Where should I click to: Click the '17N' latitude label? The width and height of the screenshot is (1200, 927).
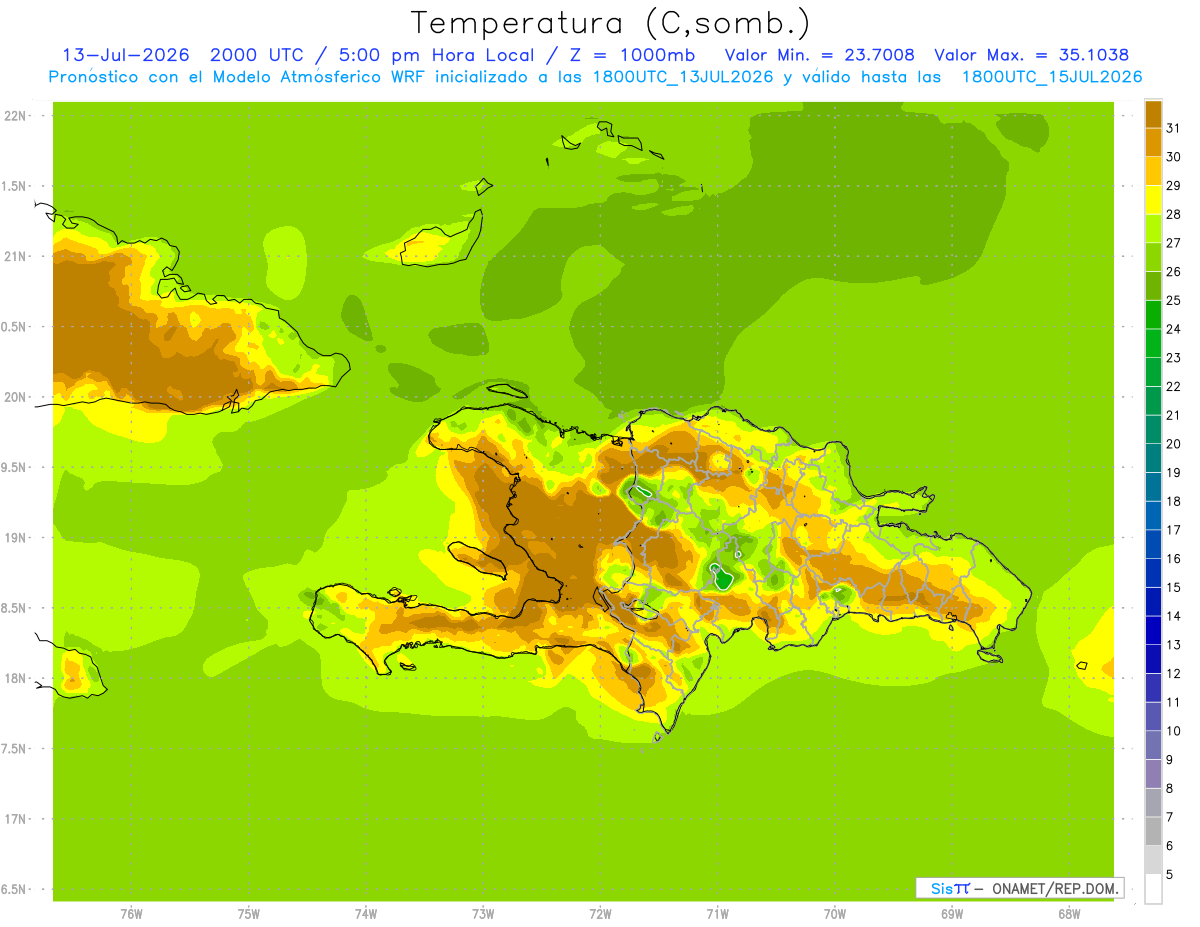click(x=15, y=819)
